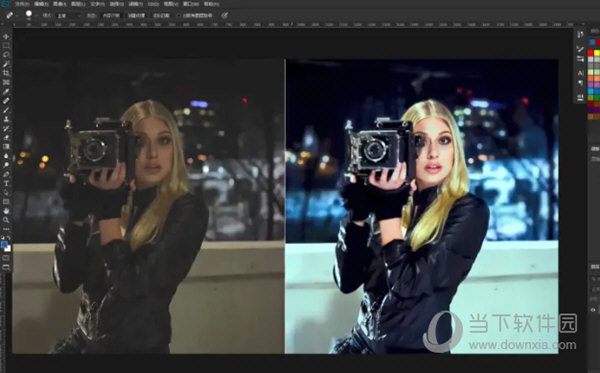Enable the sample all layers checkbox

point(178,16)
